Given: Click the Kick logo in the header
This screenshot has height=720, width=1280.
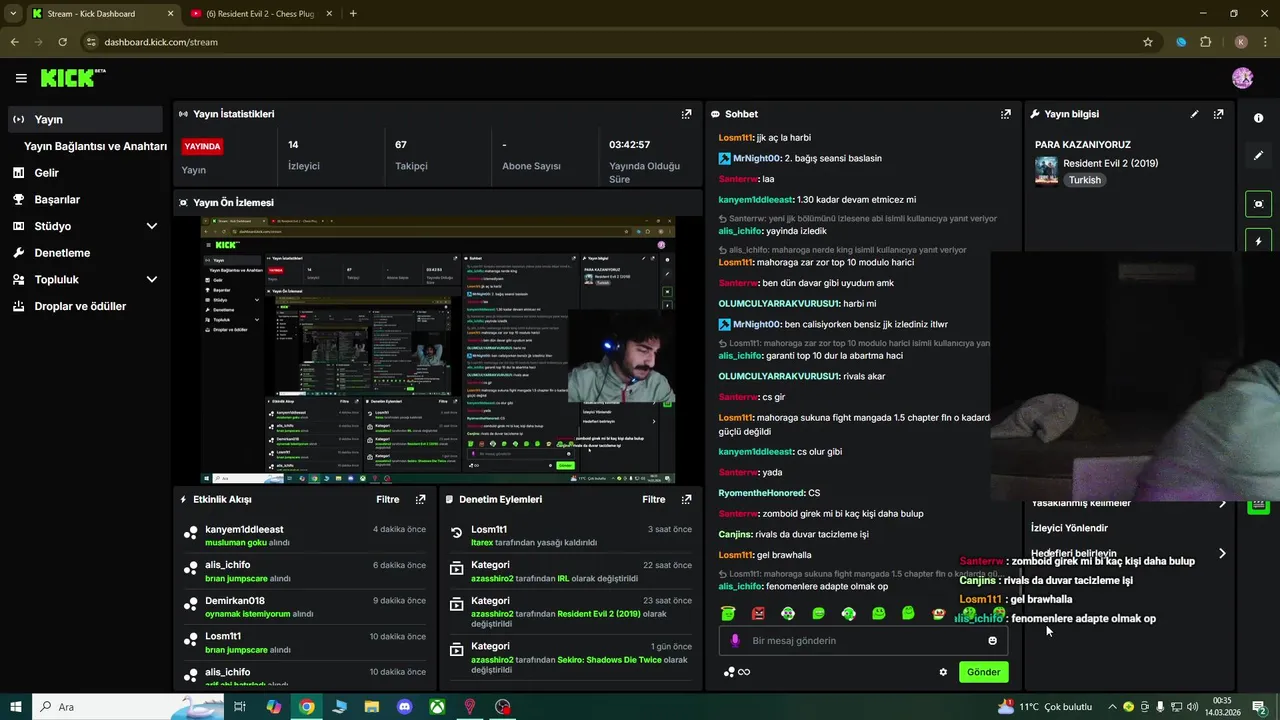Looking at the screenshot, I should point(73,78).
